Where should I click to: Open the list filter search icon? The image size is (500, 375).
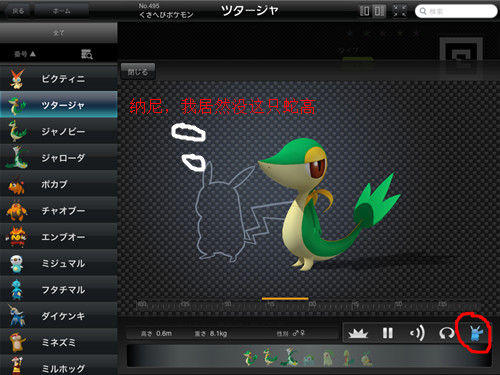[x=87, y=54]
